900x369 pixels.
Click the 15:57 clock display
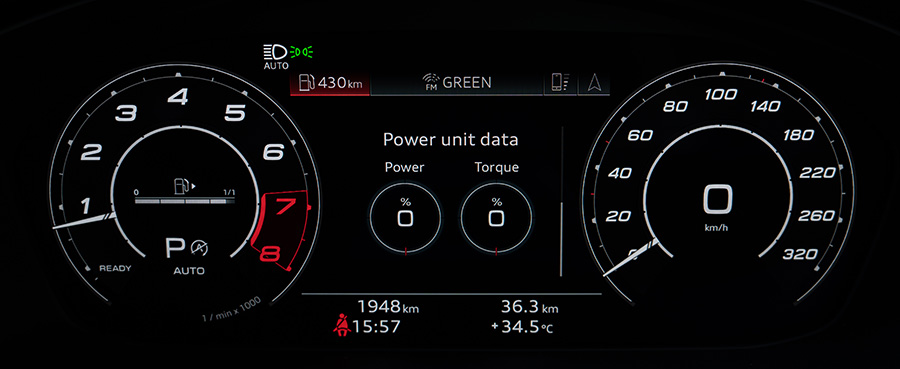point(376,327)
